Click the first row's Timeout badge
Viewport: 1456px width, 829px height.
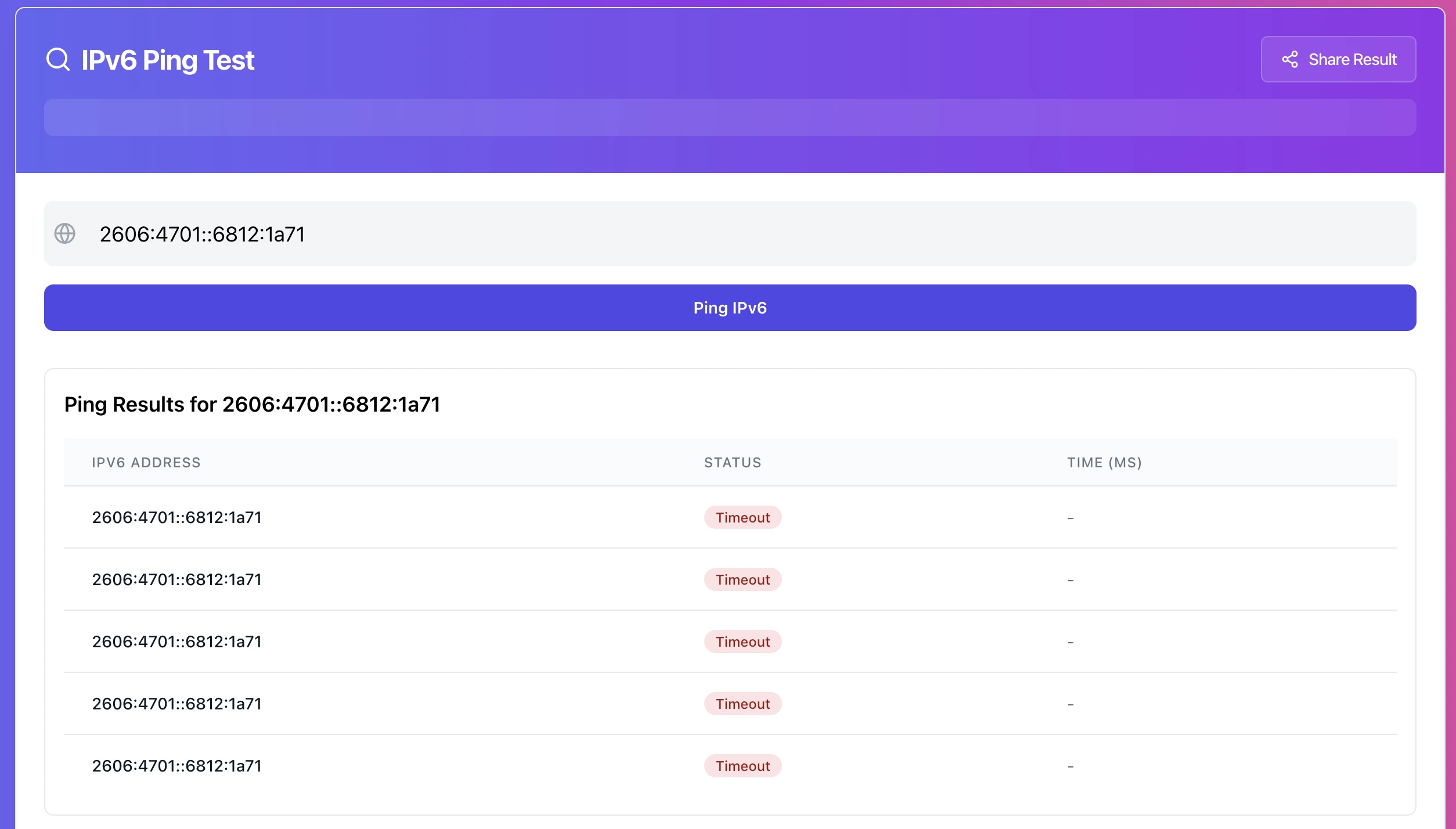point(742,517)
